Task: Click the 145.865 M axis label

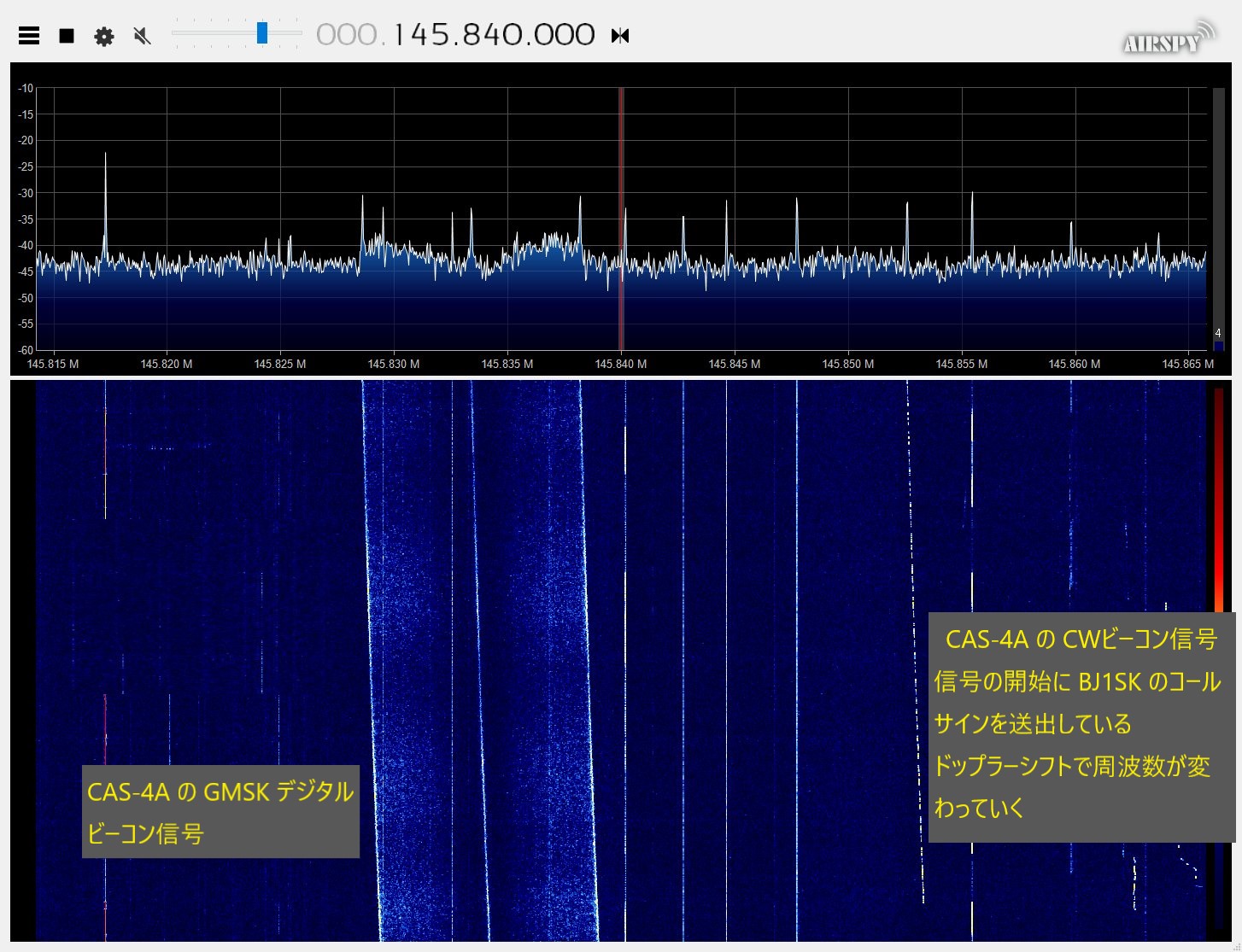Action: [x=1189, y=364]
